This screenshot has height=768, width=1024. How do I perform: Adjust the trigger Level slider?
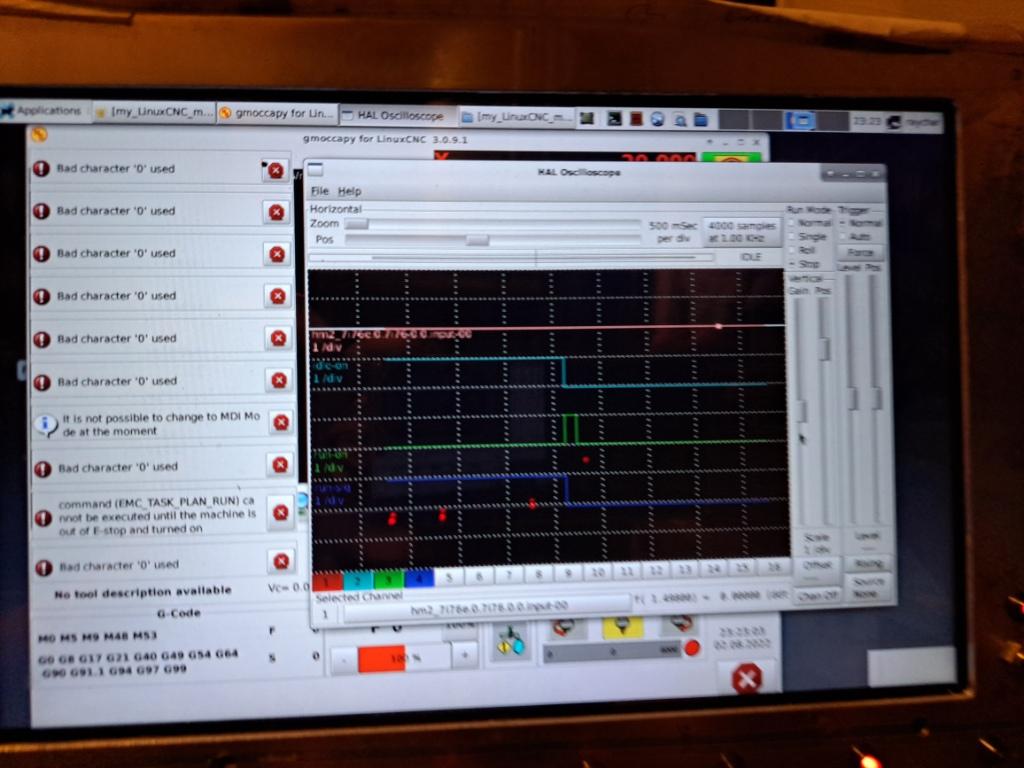pos(851,398)
